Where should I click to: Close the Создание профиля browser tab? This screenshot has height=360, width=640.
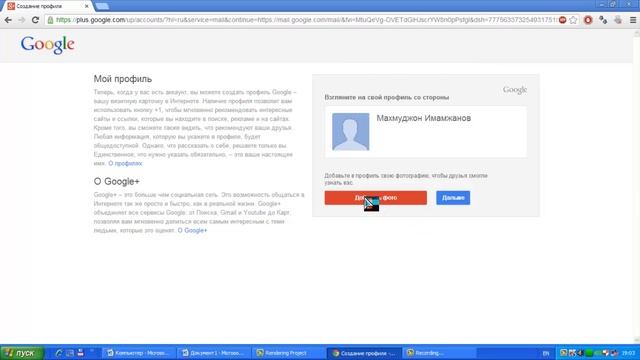pos(87,6)
